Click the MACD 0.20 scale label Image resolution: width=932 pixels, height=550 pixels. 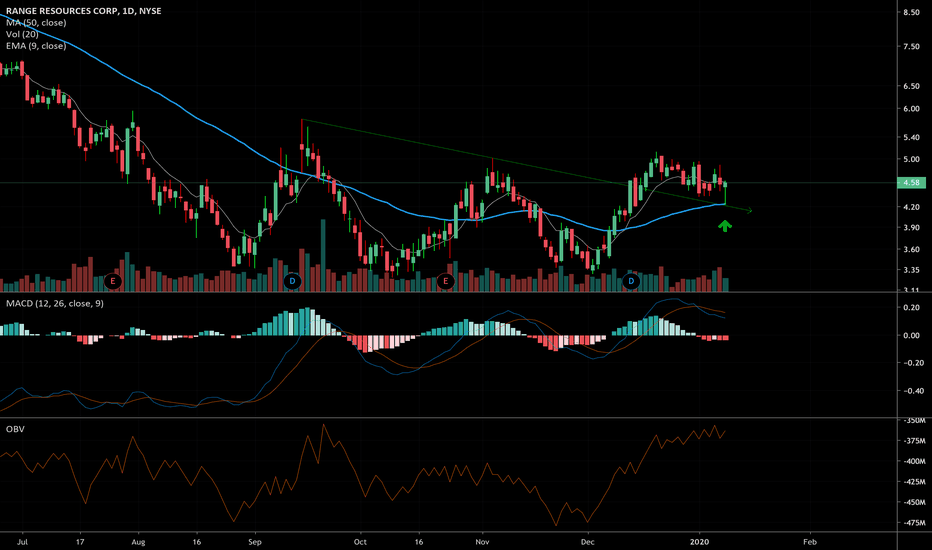click(x=911, y=307)
